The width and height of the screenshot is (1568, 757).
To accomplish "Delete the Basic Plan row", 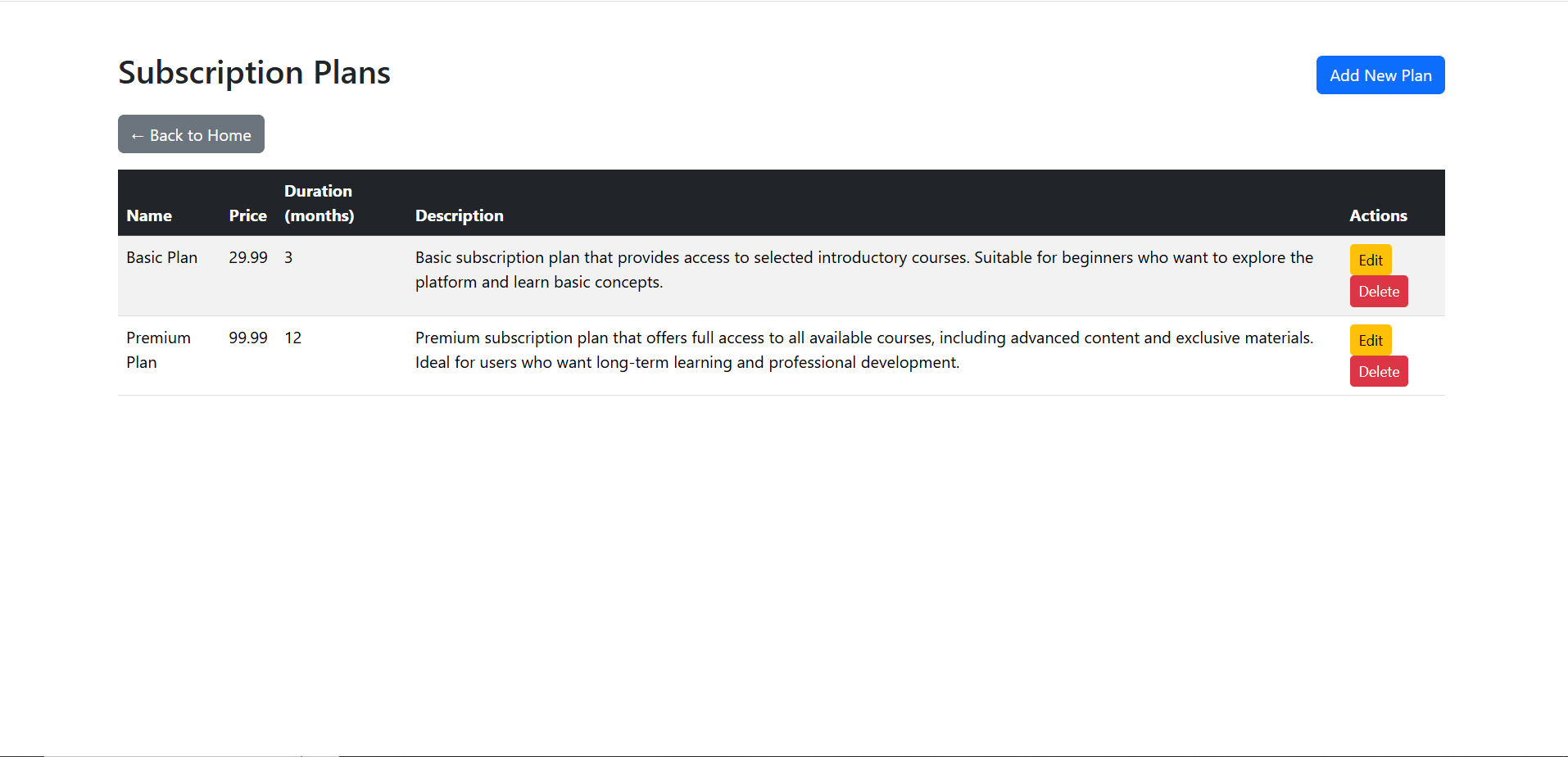I will [x=1378, y=292].
